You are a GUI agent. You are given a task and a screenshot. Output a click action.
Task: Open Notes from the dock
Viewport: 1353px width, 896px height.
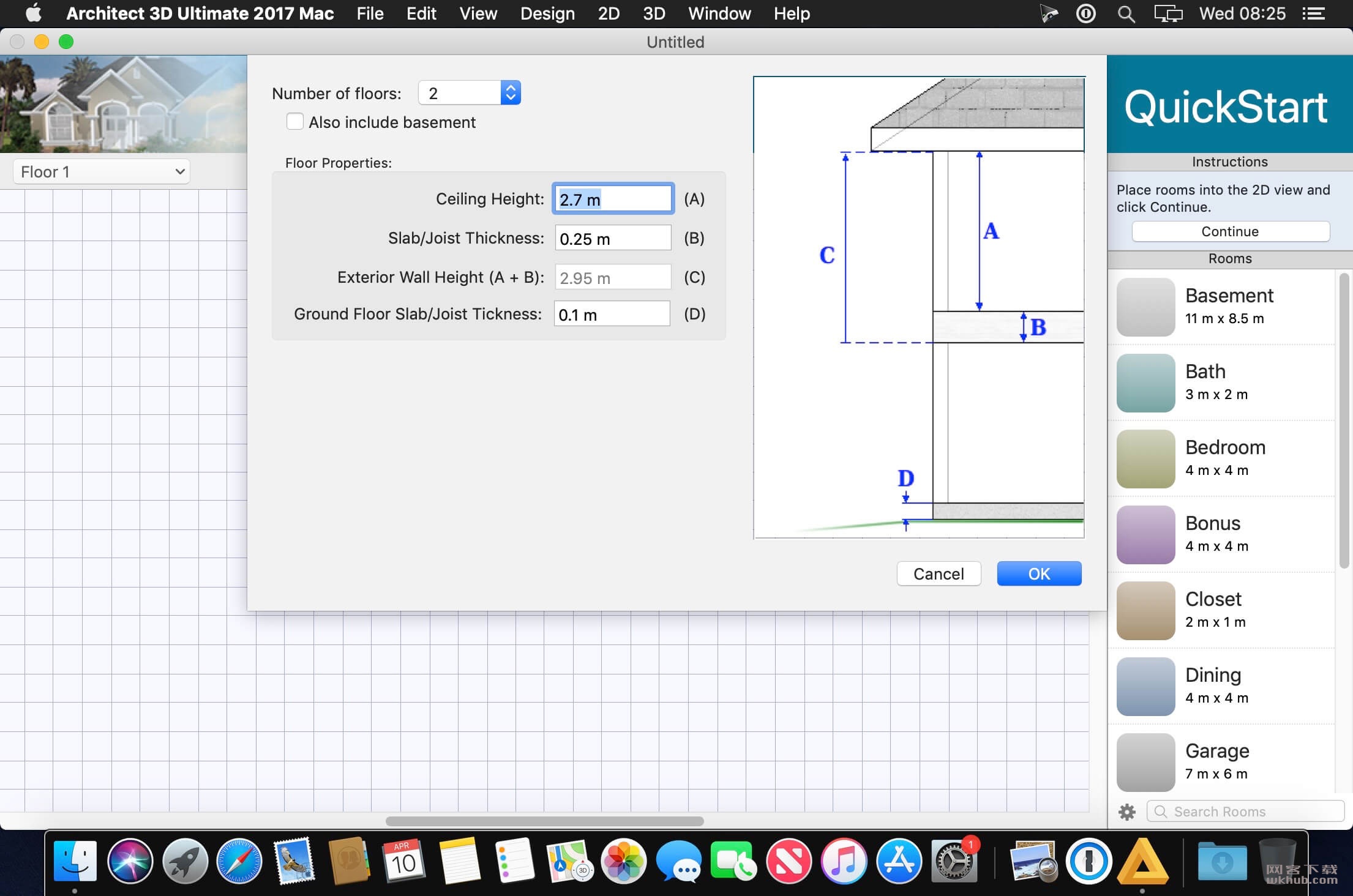click(x=459, y=861)
